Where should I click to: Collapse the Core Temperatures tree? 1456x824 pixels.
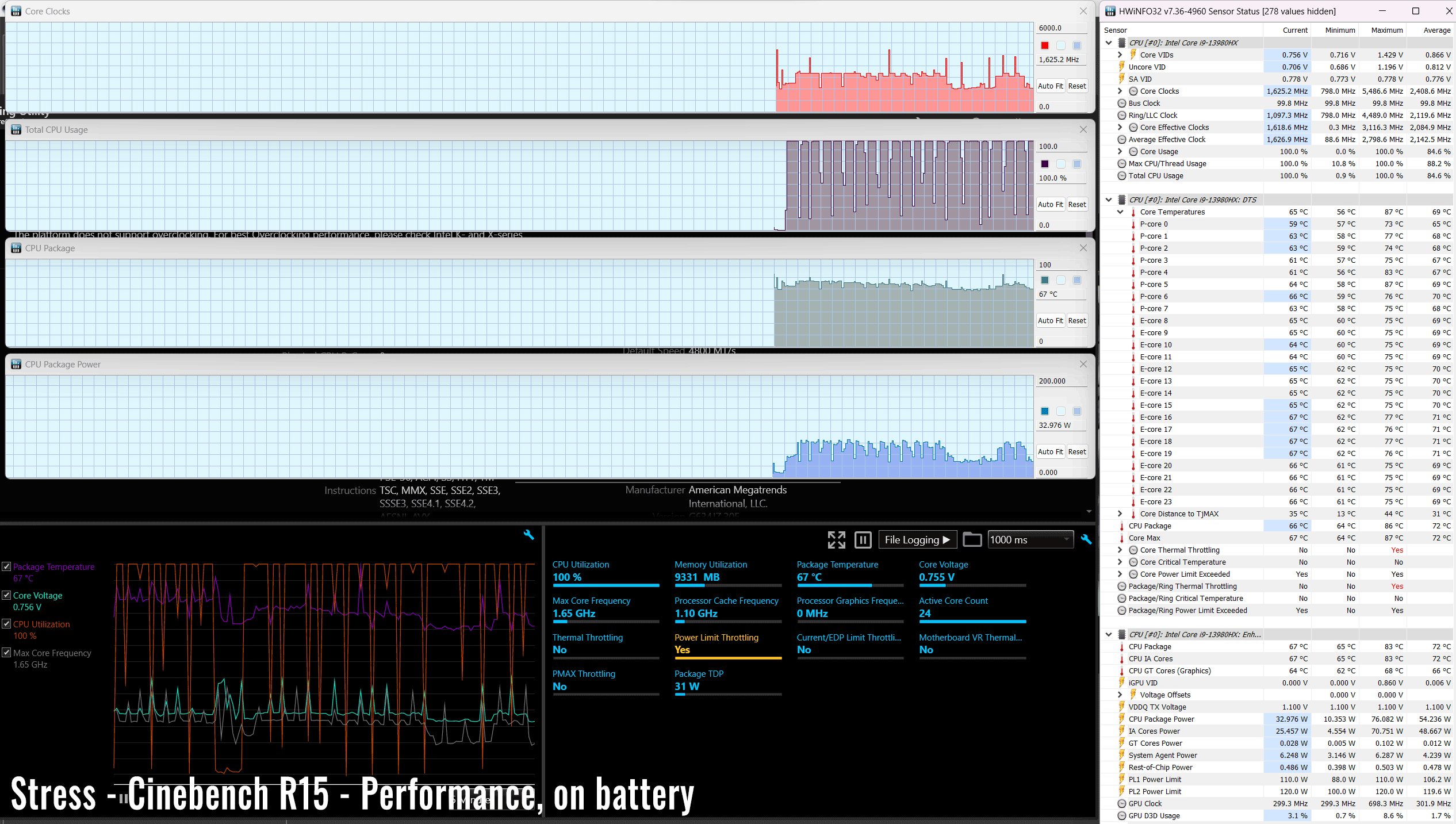(1120, 212)
